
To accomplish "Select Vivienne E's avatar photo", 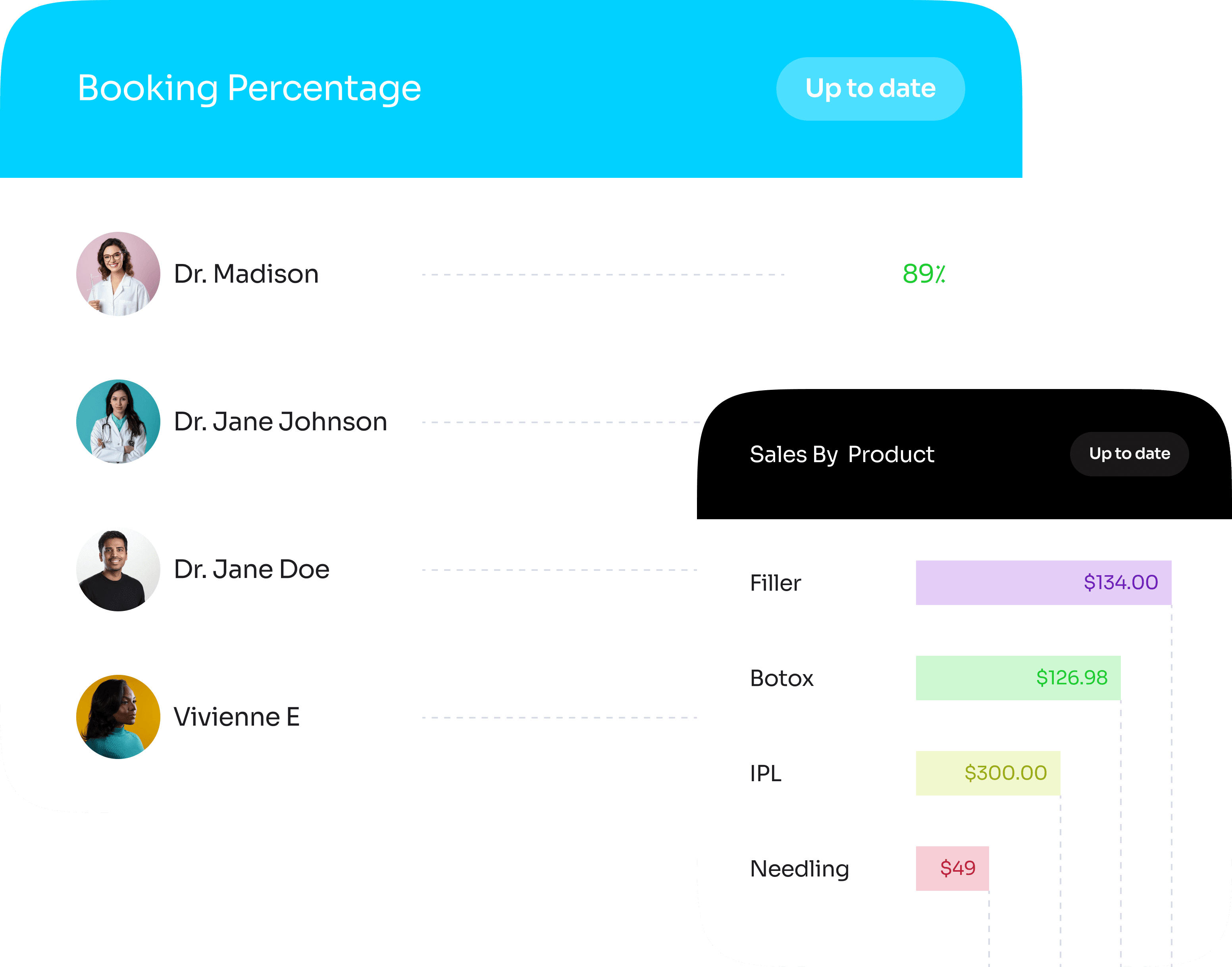I will tap(118, 717).
